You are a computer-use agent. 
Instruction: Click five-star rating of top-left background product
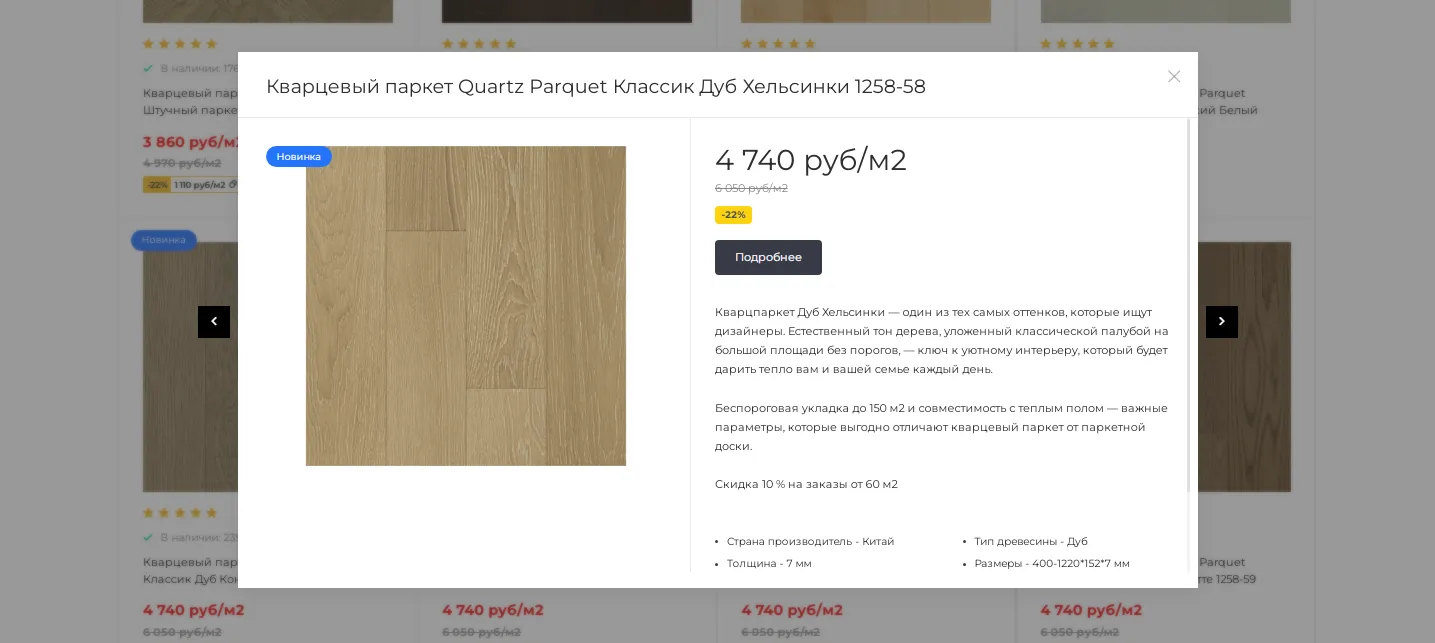pyautogui.click(x=180, y=44)
